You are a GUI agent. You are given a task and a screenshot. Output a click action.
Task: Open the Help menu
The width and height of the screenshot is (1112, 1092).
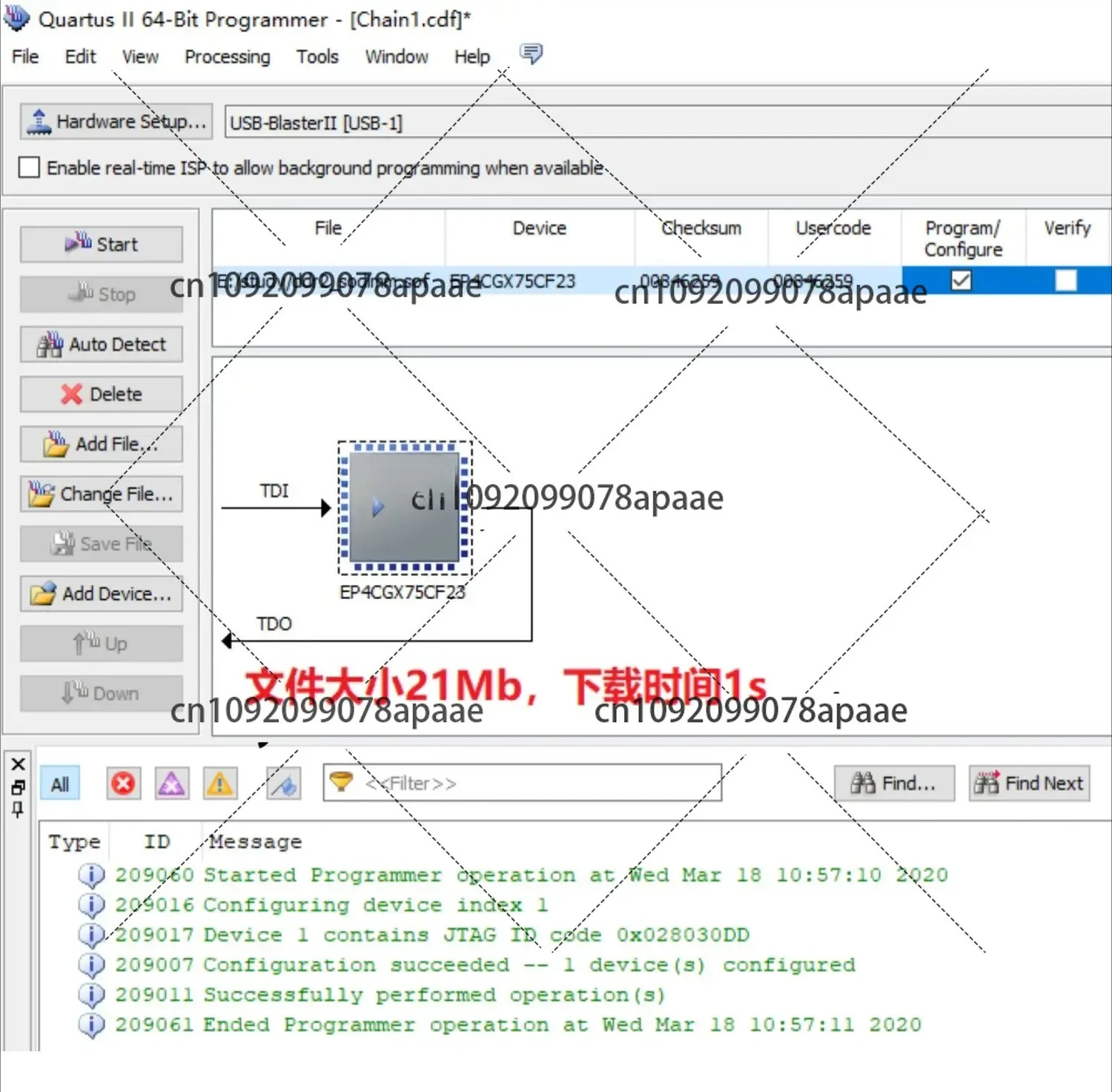click(x=472, y=57)
